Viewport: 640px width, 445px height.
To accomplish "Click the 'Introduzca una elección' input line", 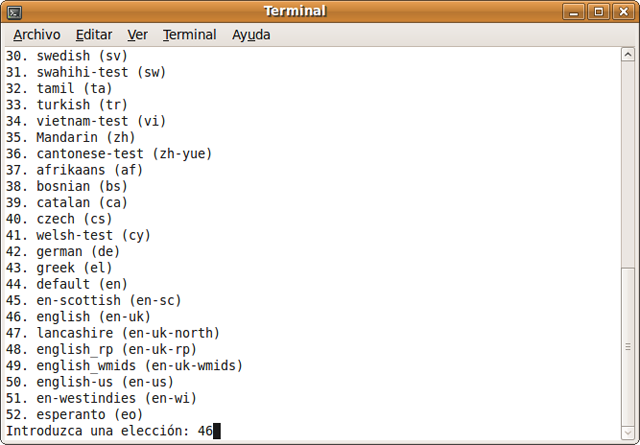I will click(x=110, y=431).
